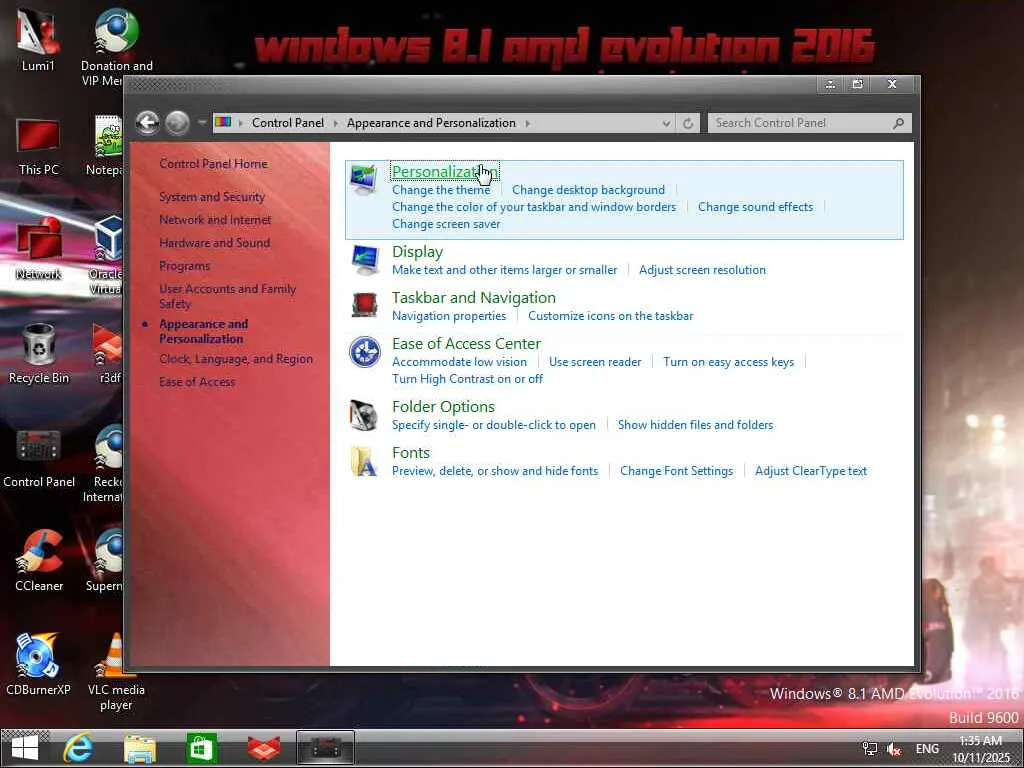Open the Start button
Screen dimensions: 1024x768
click(x=25, y=748)
